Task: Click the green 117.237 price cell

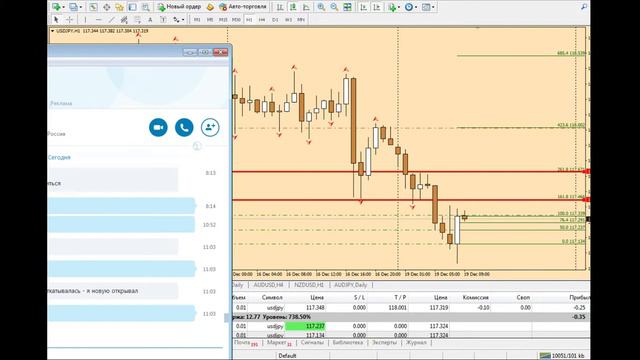Action: click(x=305, y=326)
